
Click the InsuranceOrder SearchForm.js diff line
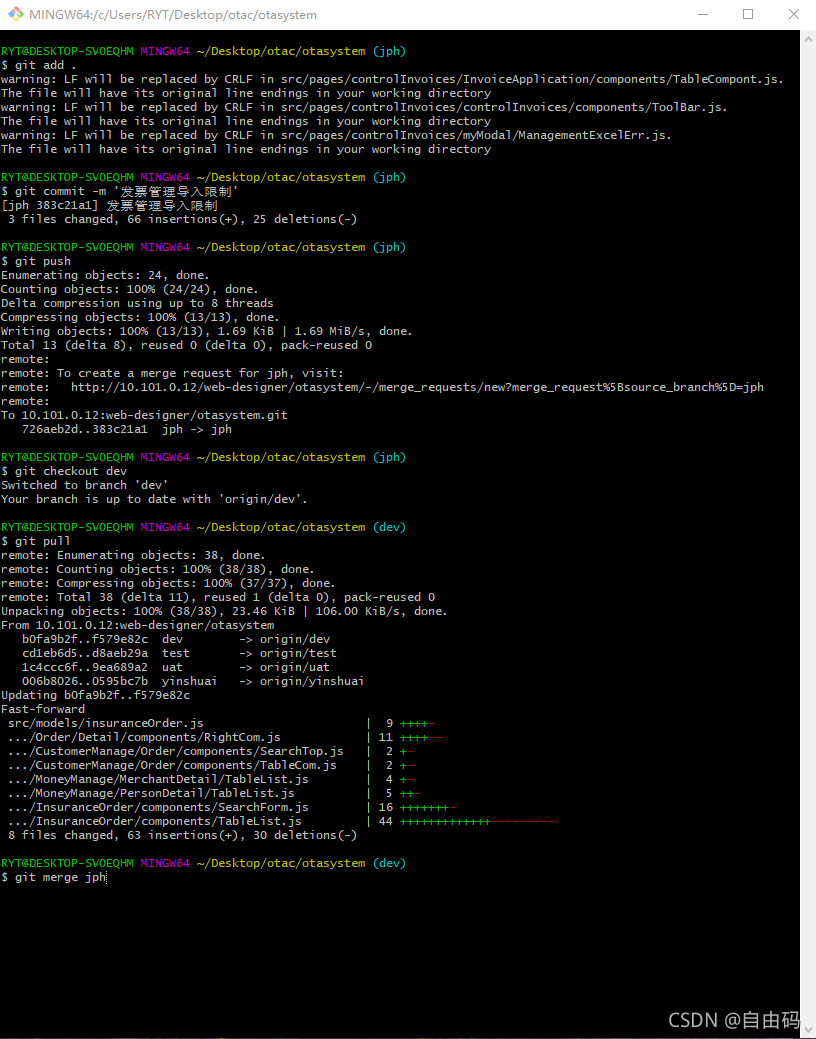pyautogui.click(x=158, y=807)
